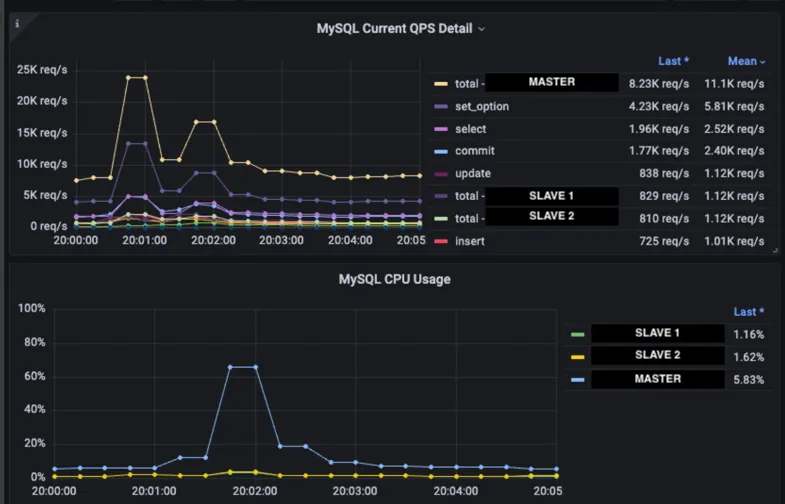The image size is (785, 504).
Task: Open the color picker for the QPS total SLAVE 2 green swatch
Action: point(441,219)
